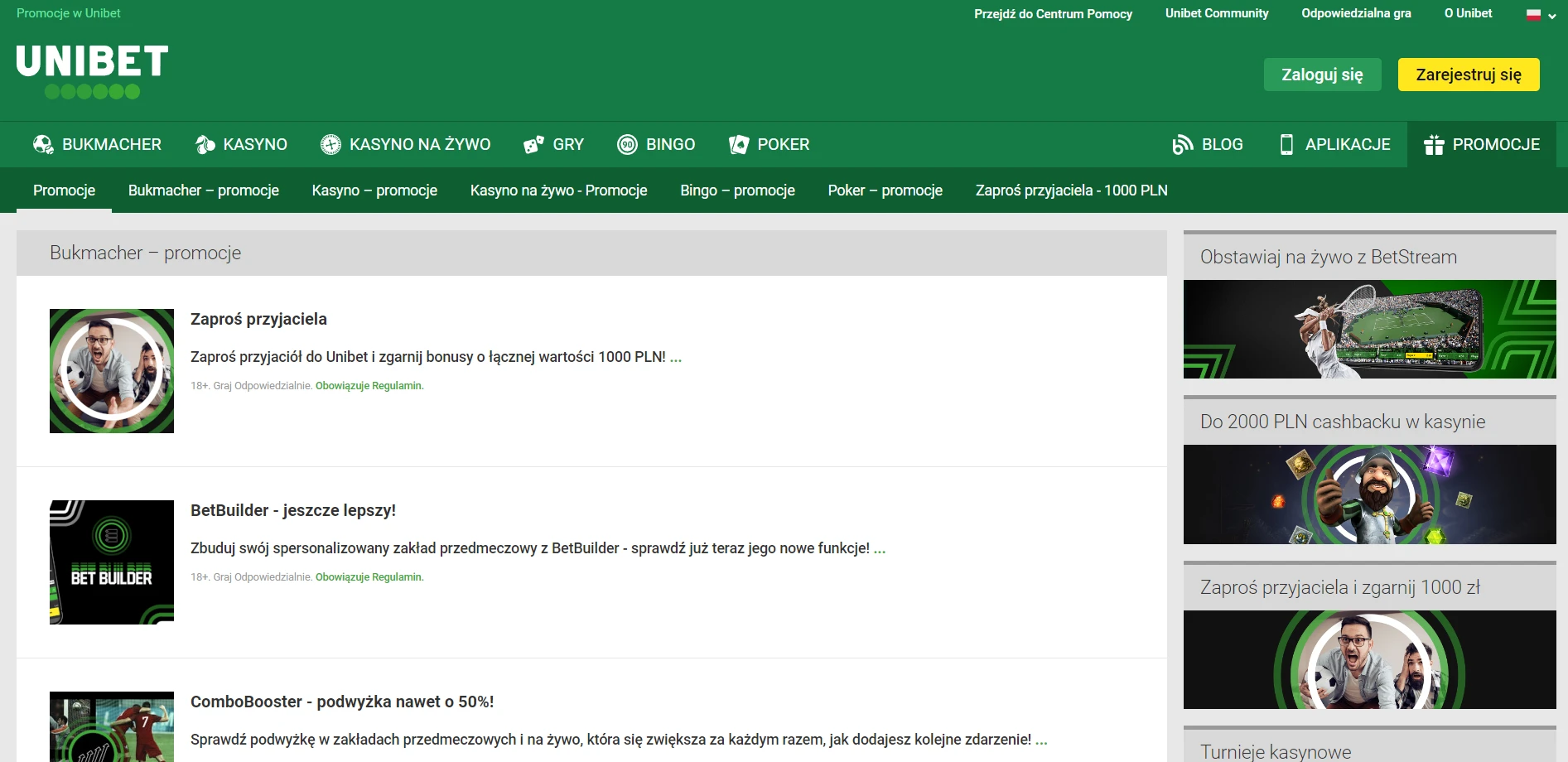1568x762 pixels.
Task: Select Bukmacher – promocje tab
Action: 204,190
